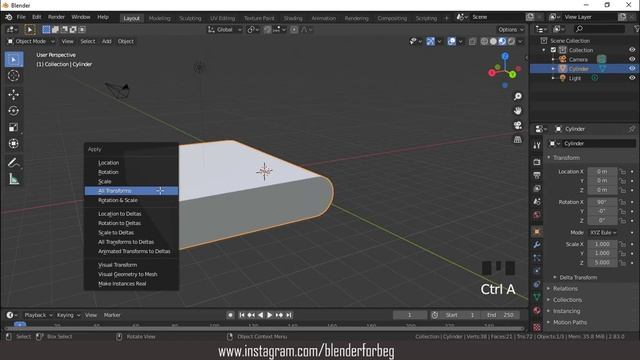Select the Rotate tool
Viewport: 640px width, 360px height.
[14, 111]
